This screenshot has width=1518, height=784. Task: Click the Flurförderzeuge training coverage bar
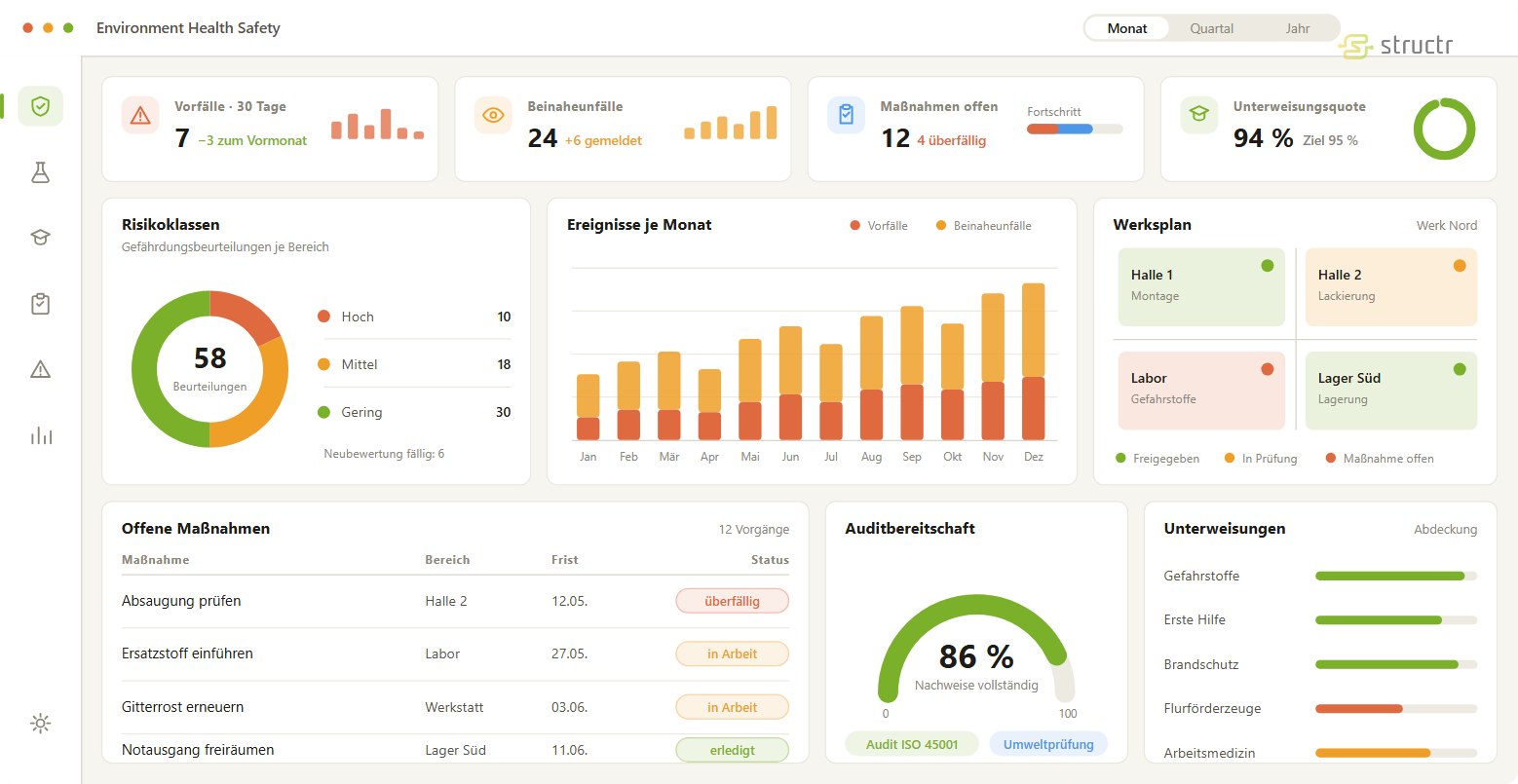[1396, 708]
